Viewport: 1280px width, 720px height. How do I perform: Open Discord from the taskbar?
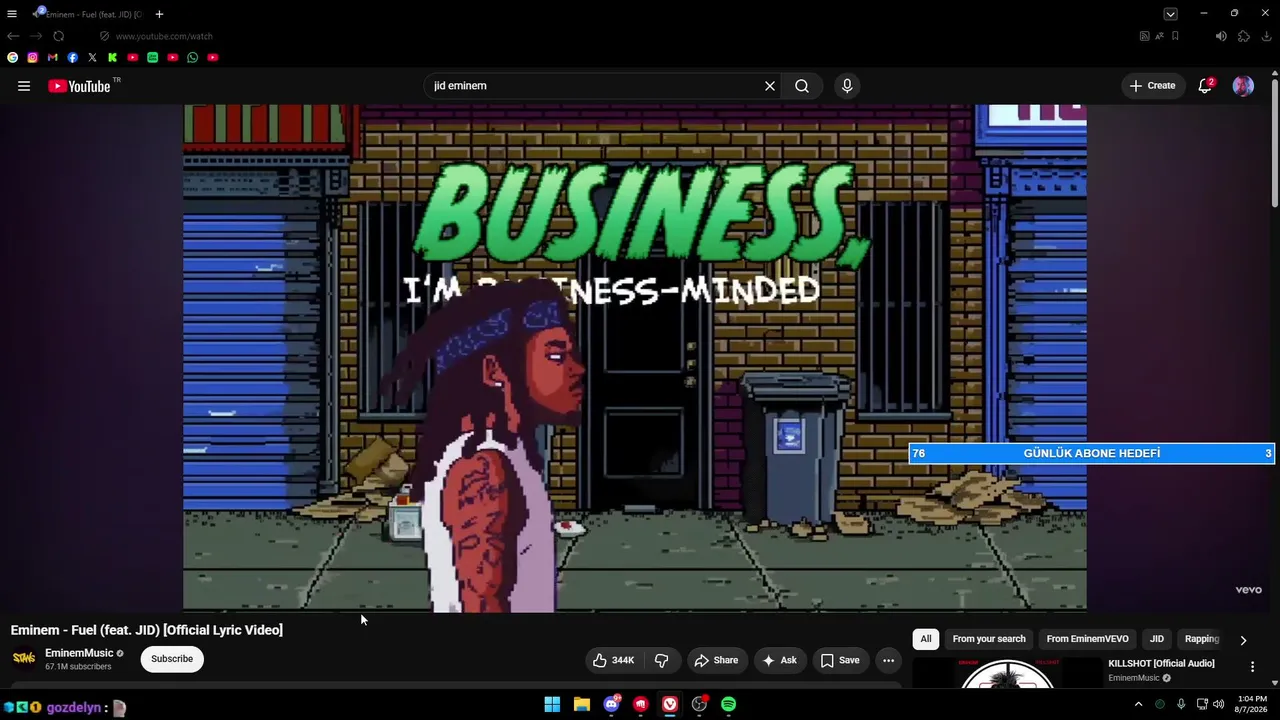point(611,705)
